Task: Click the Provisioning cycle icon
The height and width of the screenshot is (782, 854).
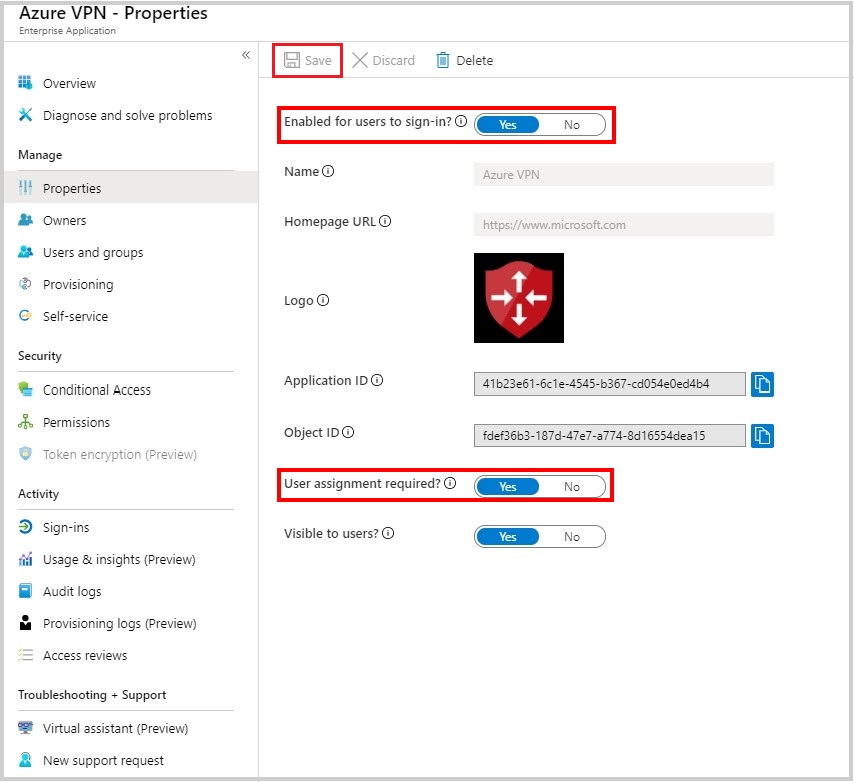Action: tap(25, 284)
